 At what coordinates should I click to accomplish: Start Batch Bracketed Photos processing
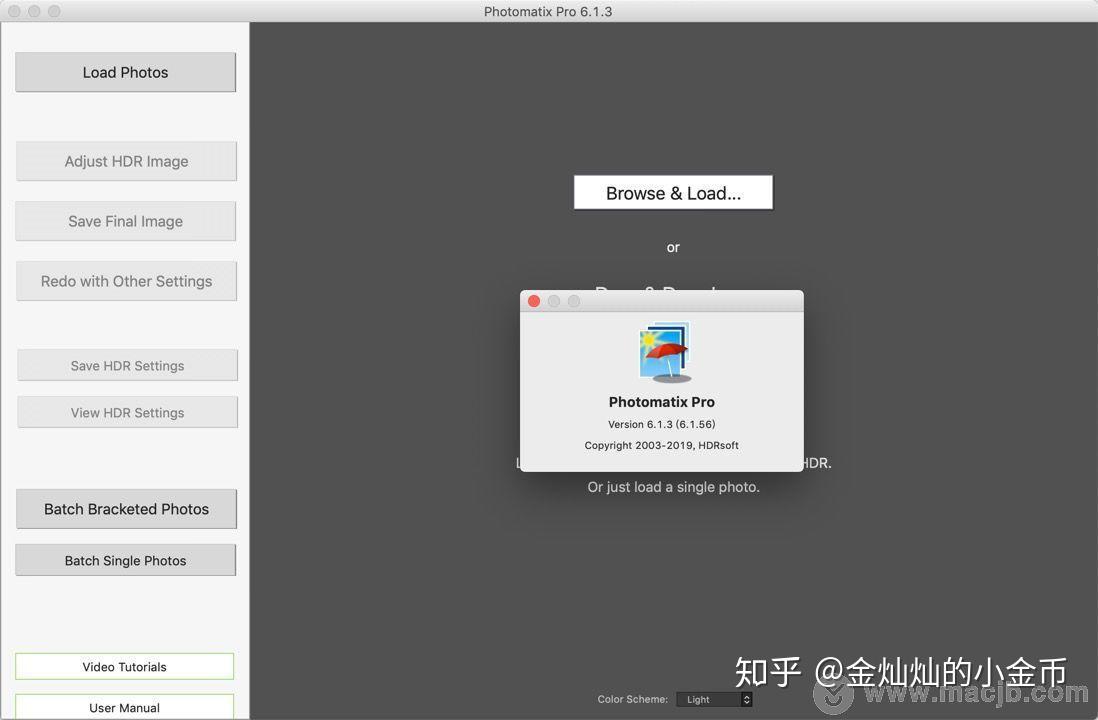(126, 509)
